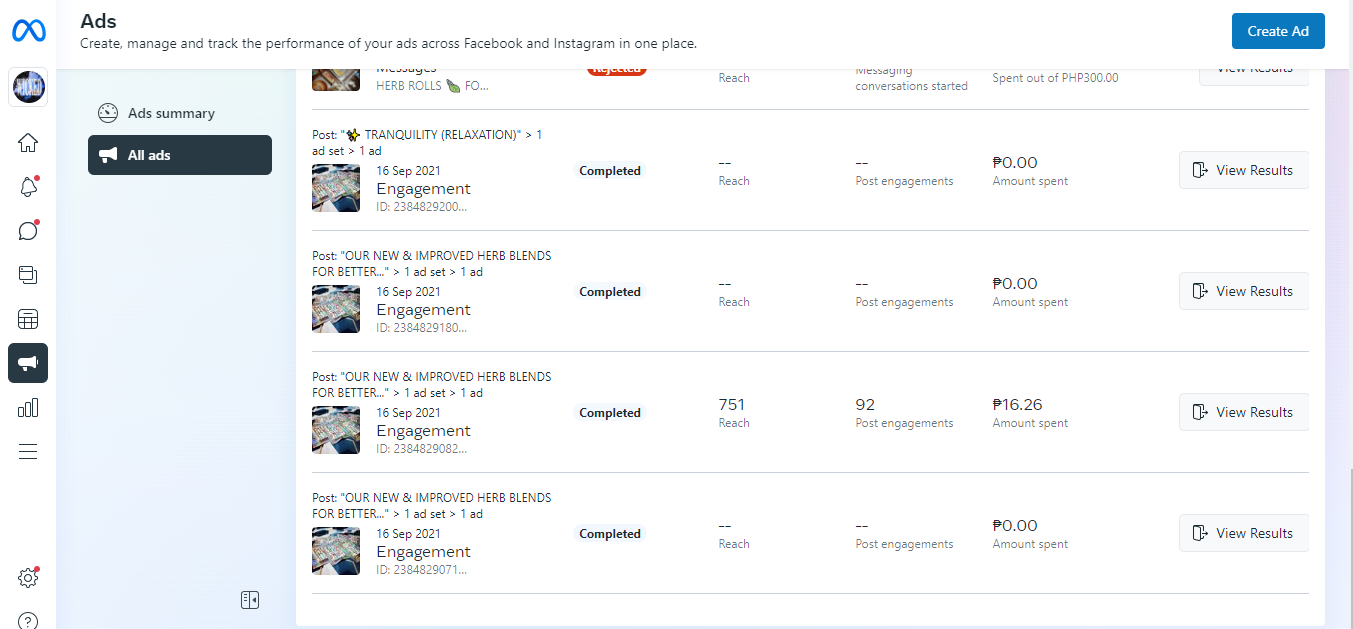Click the Create Ad button
This screenshot has height=629, width=1353.
(x=1278, y=31)
